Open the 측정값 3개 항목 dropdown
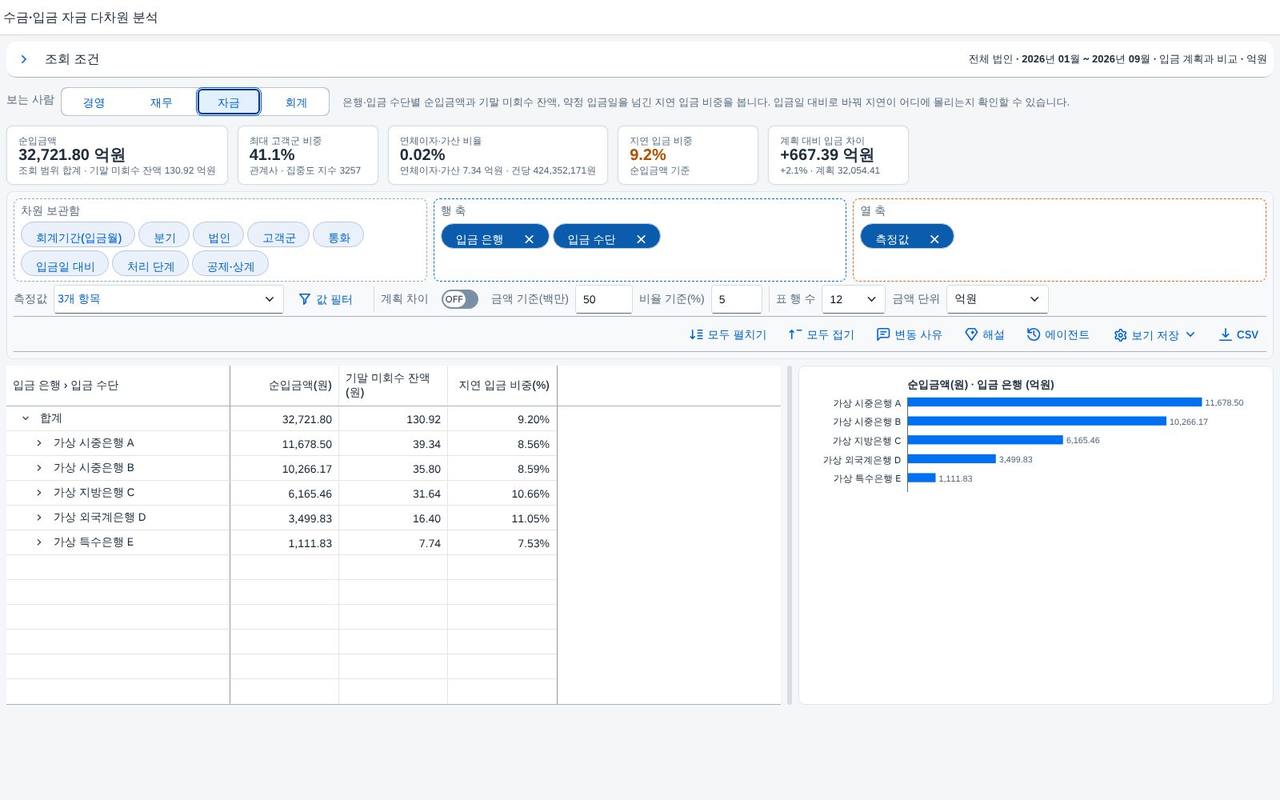The width and height of the screenshot is (1280, 800). [x=169, y=299]
